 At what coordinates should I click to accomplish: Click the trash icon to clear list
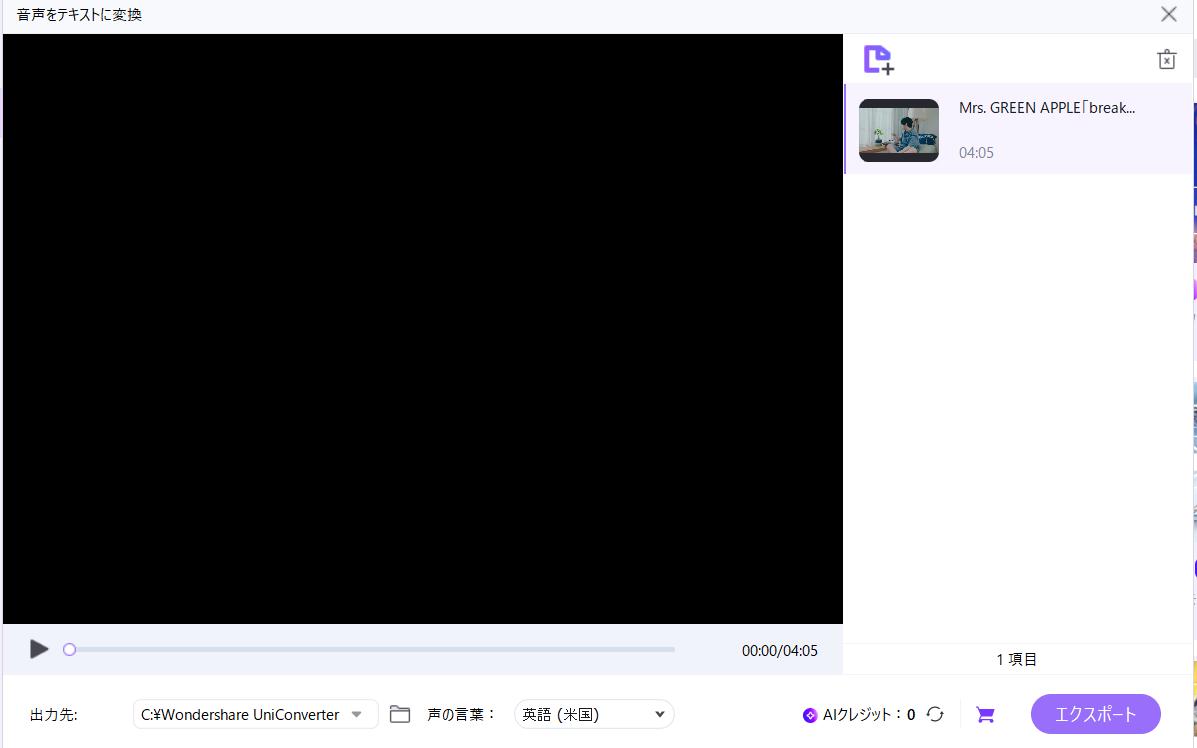1166,60
